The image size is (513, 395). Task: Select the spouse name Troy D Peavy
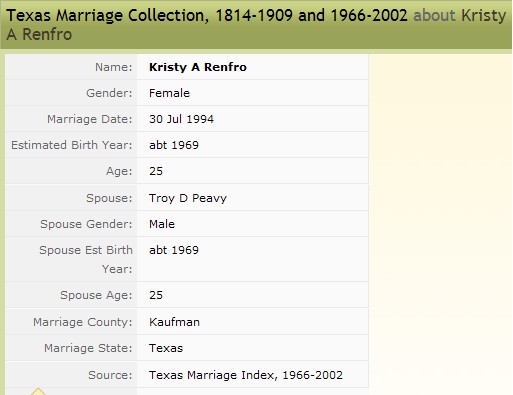pos(188,198)
